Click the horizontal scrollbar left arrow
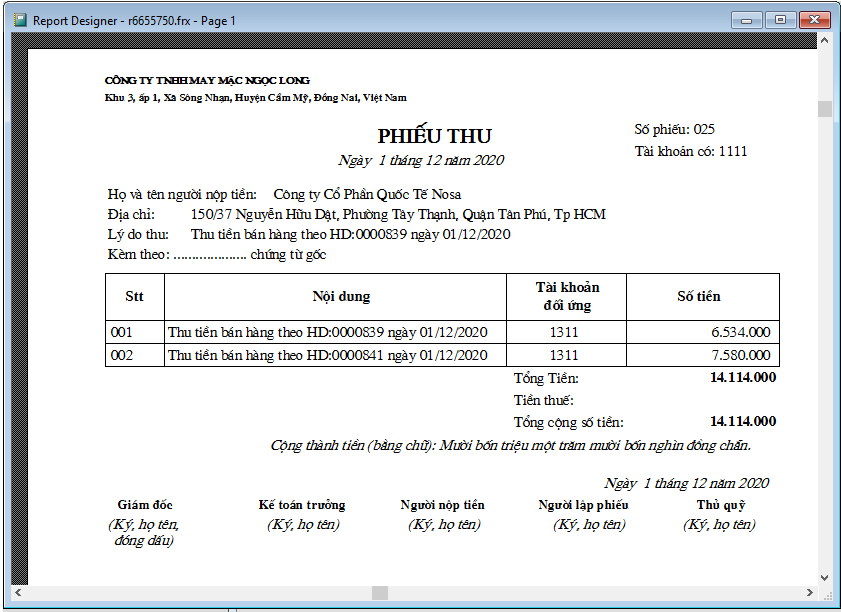This screenshot has height=612, width=841. click(x=18, y=592)
